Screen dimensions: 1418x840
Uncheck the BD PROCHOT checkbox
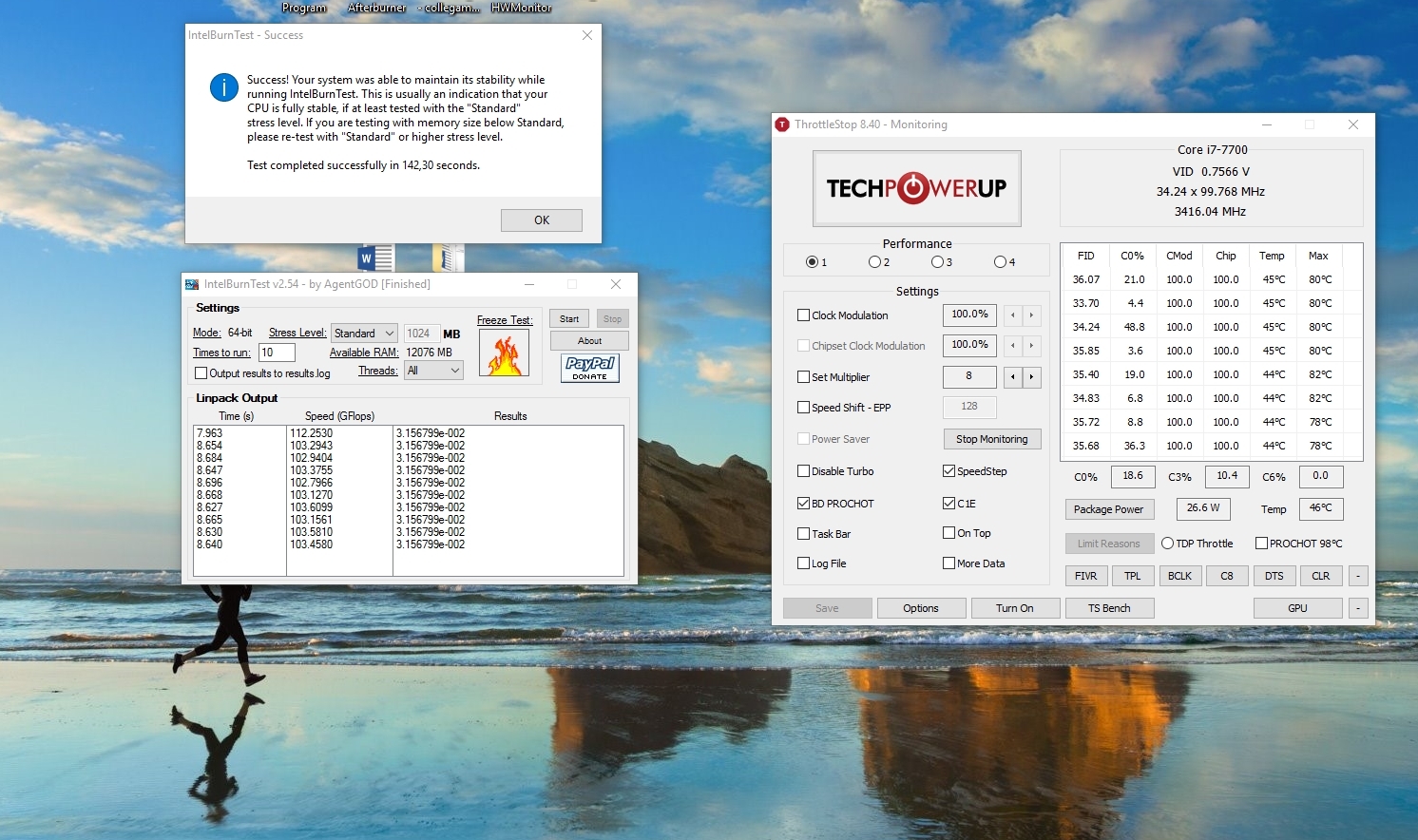[804, 504]
